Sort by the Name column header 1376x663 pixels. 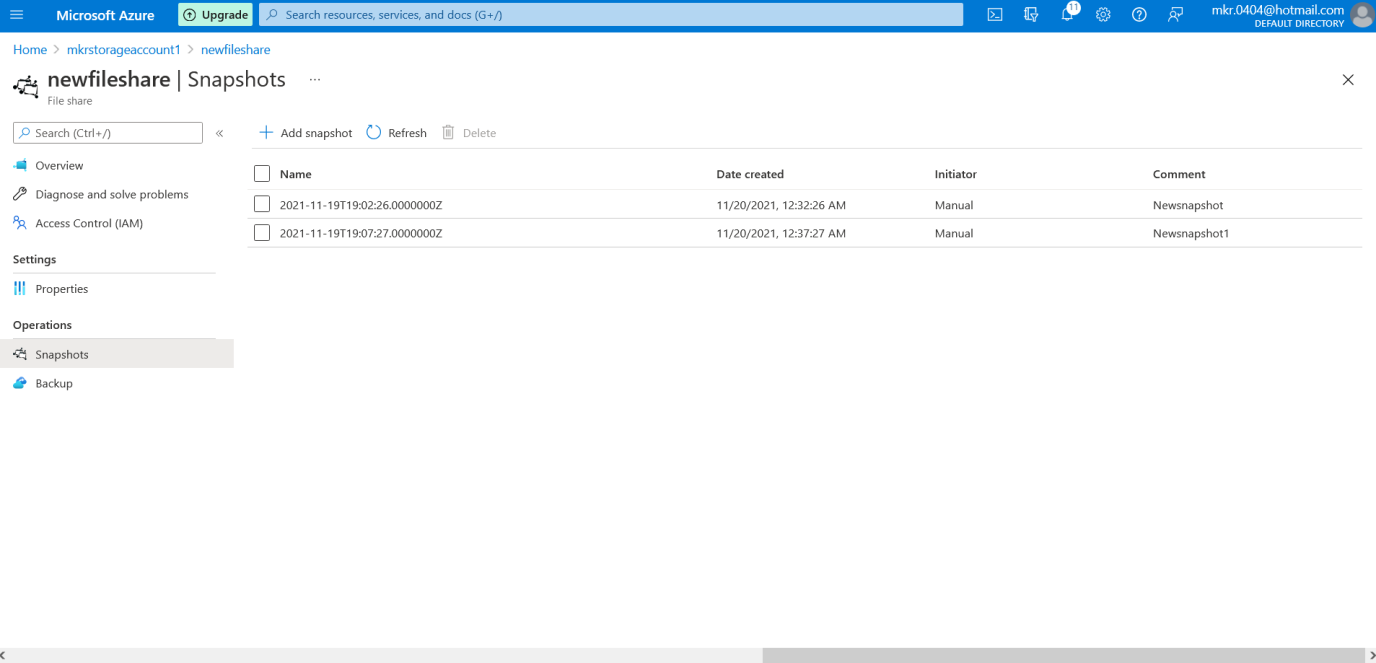[296, 174]
